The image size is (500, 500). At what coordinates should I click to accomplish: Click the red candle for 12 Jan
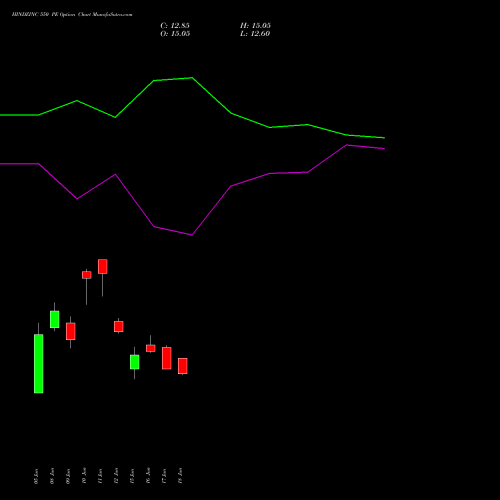click(119, 326)
